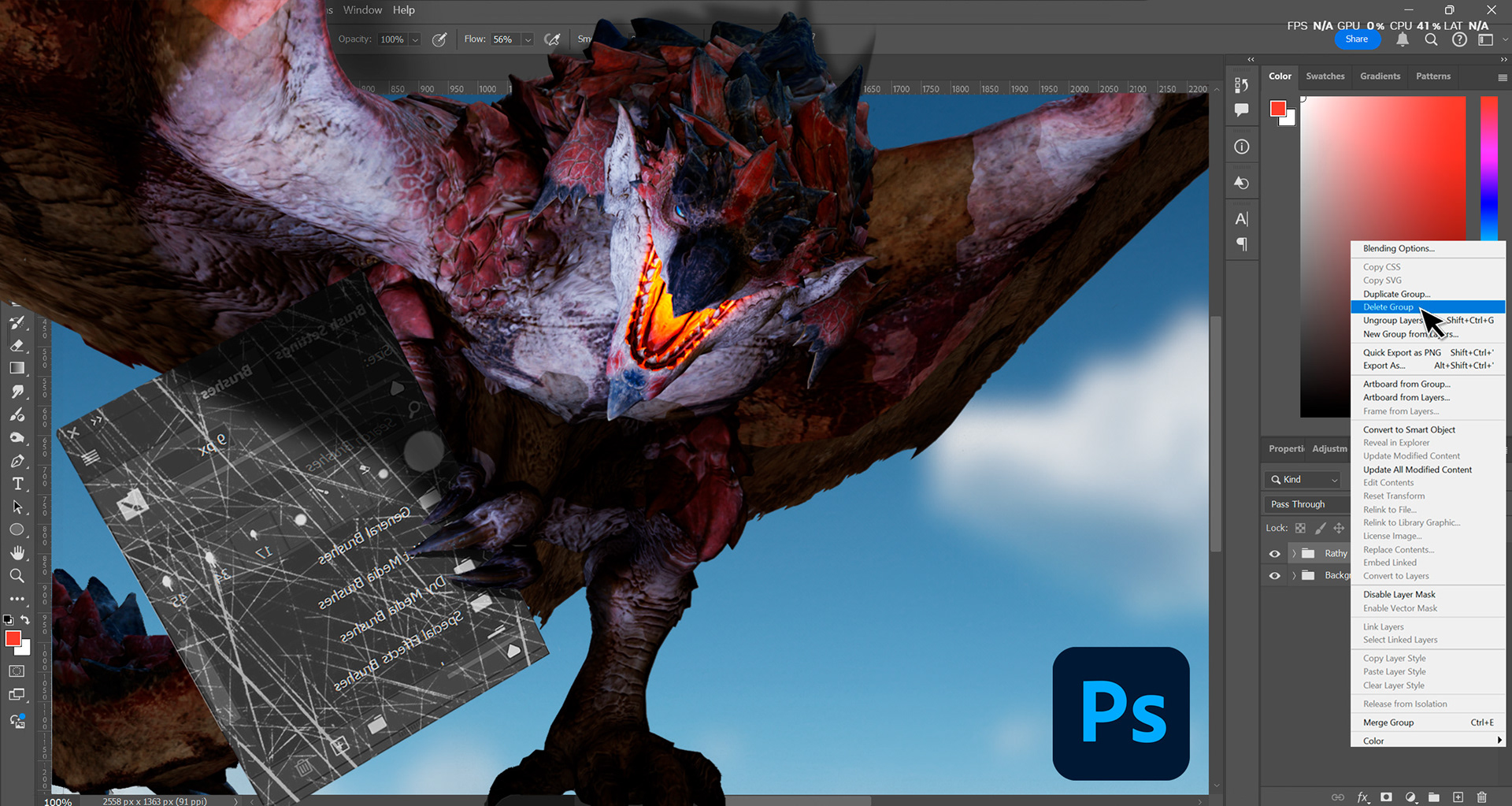Select the Sponge/Burn tool icon
This screenshot has height=806, width=1512.
point(17,438)
